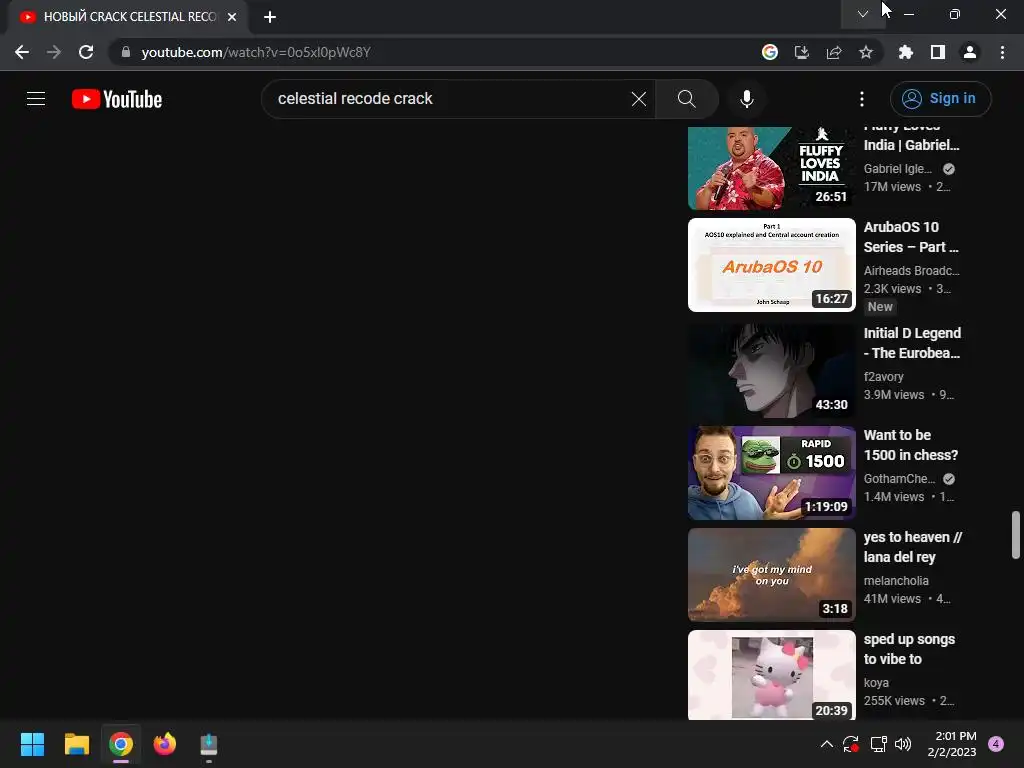The image size is (1024, 768).
Task: Open a new browser tab
Action: 270,17
